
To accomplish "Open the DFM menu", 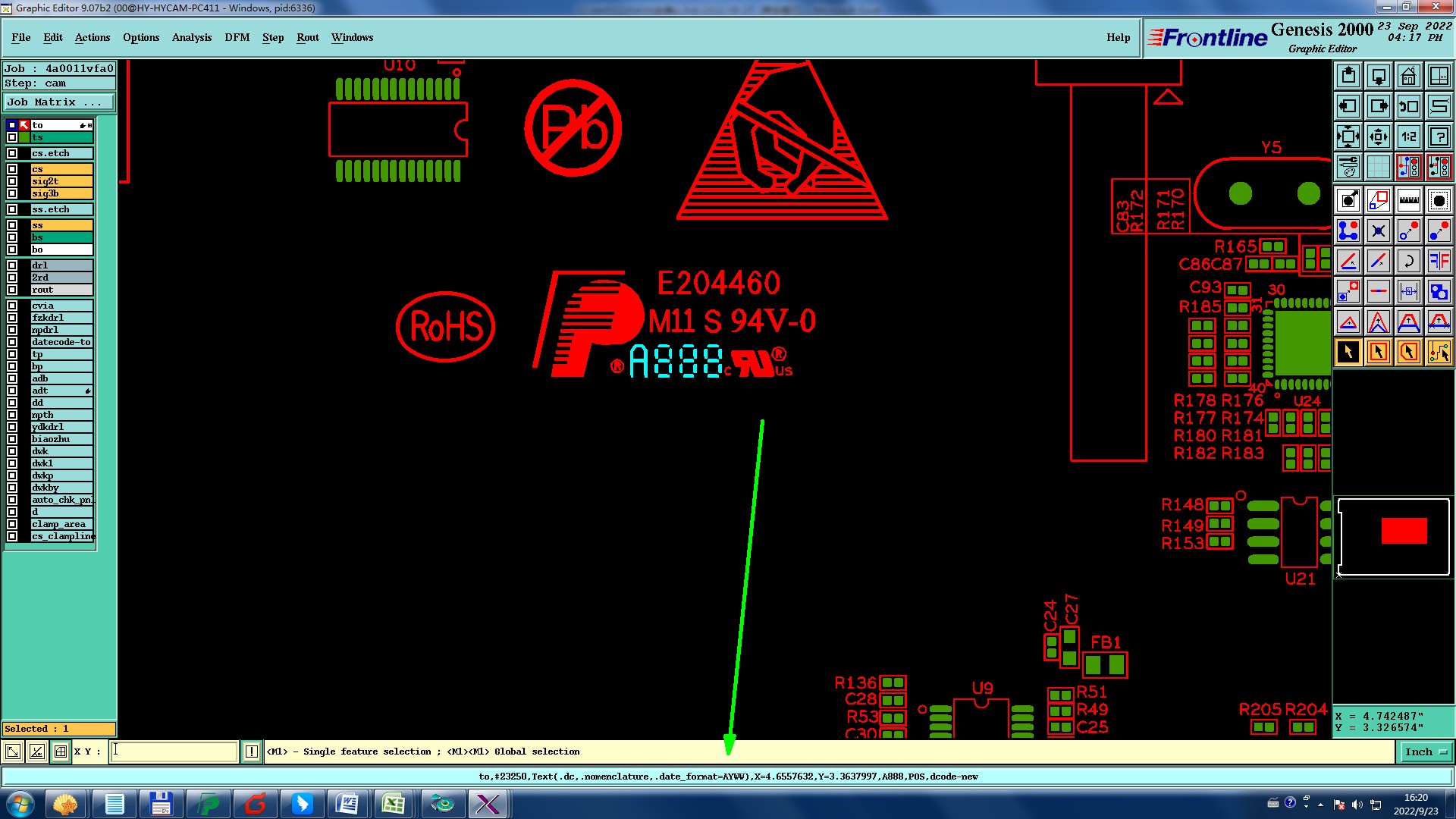I will pyautogui.click(x=237, y=37).
